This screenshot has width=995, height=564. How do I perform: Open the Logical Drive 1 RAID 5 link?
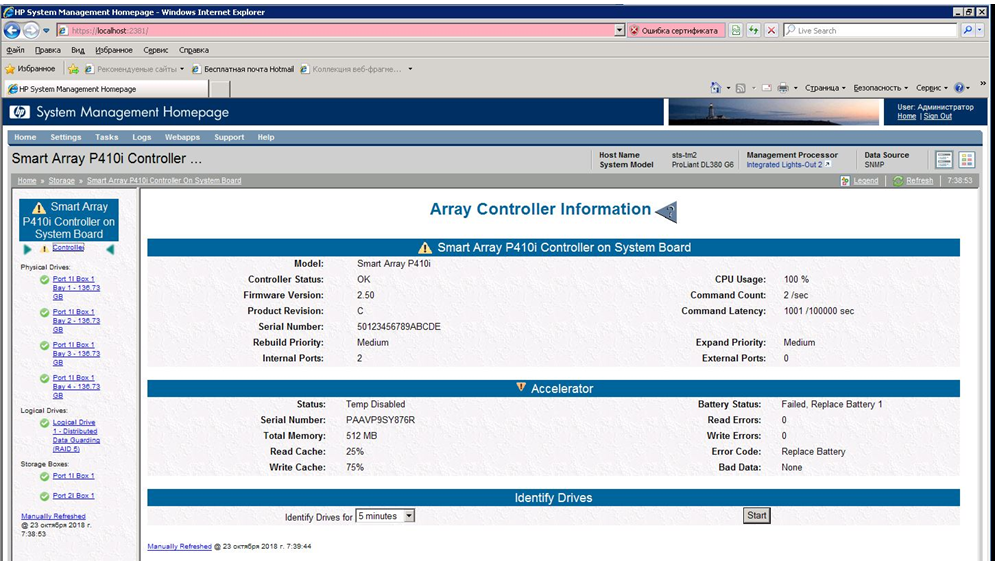tap(76, 435)
